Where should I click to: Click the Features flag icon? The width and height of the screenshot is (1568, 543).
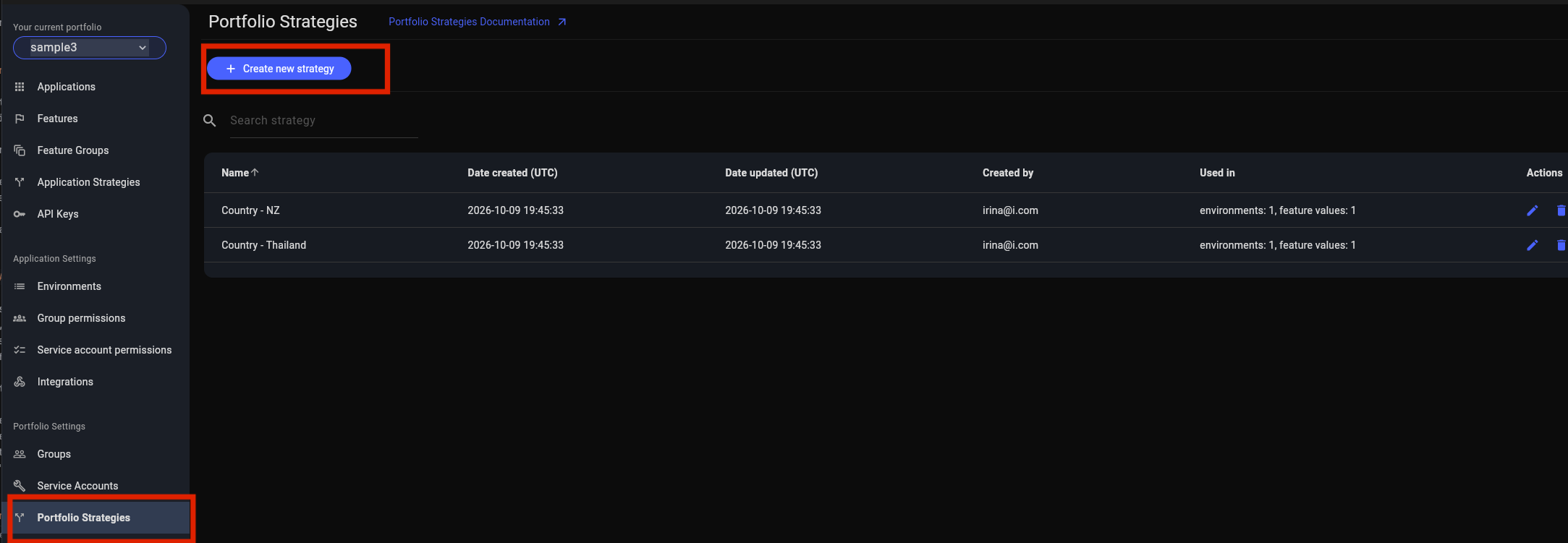click(20, 119)
